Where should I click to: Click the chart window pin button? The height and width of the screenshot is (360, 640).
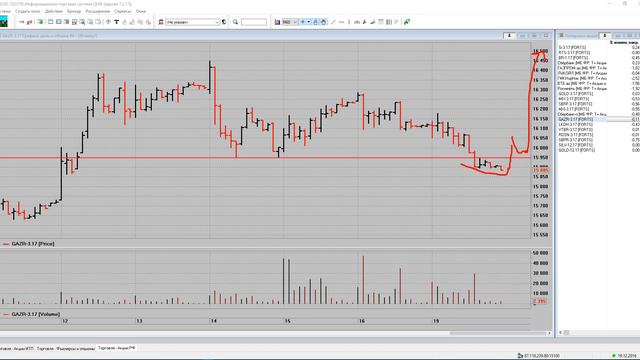click(509, 36)
